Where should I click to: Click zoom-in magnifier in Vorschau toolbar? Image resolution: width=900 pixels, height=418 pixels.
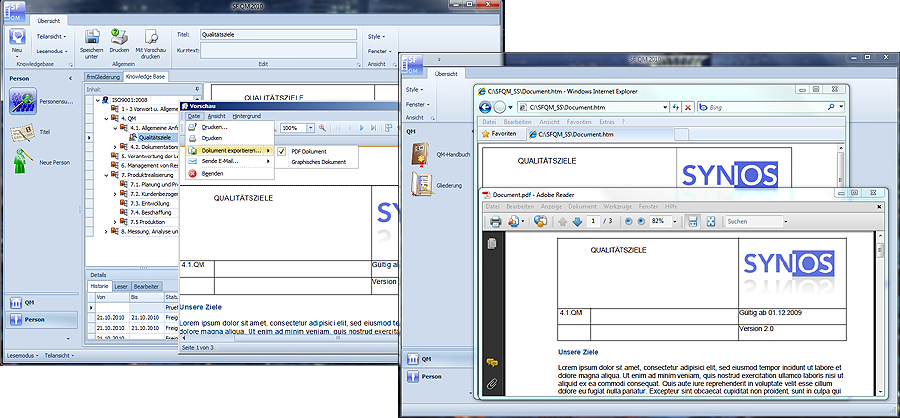click(x=323, y=128)
